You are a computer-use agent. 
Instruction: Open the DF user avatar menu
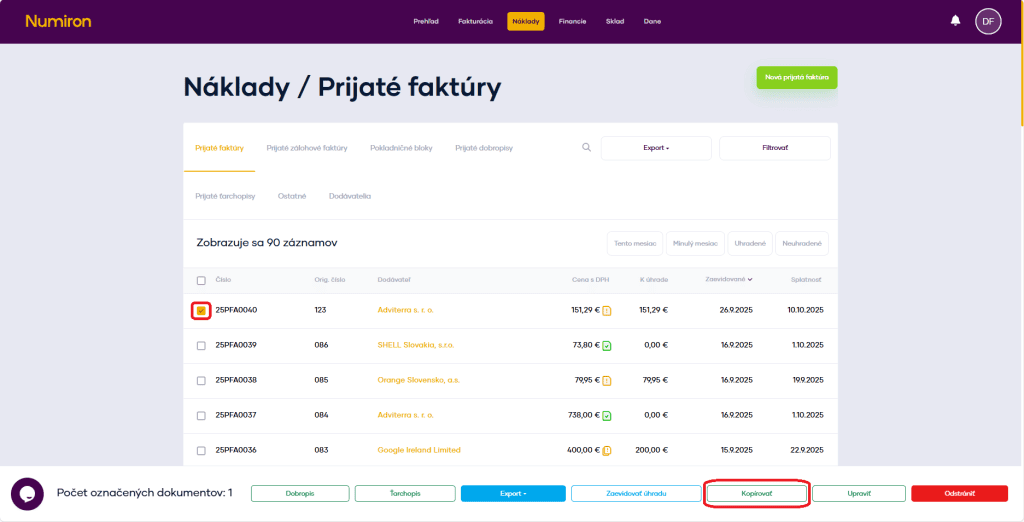(x=988, y=21)
